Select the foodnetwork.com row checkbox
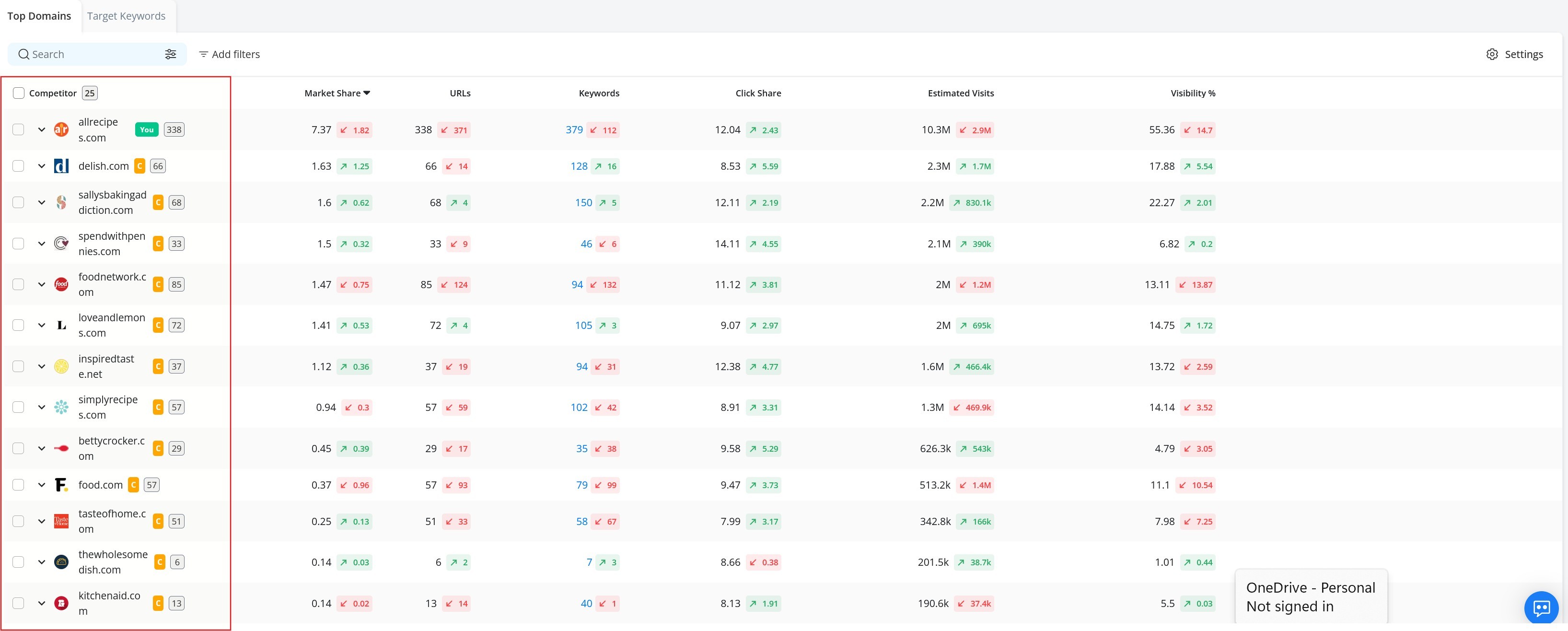Screen dimensions: 1568x631 click(x=18, y=284)
